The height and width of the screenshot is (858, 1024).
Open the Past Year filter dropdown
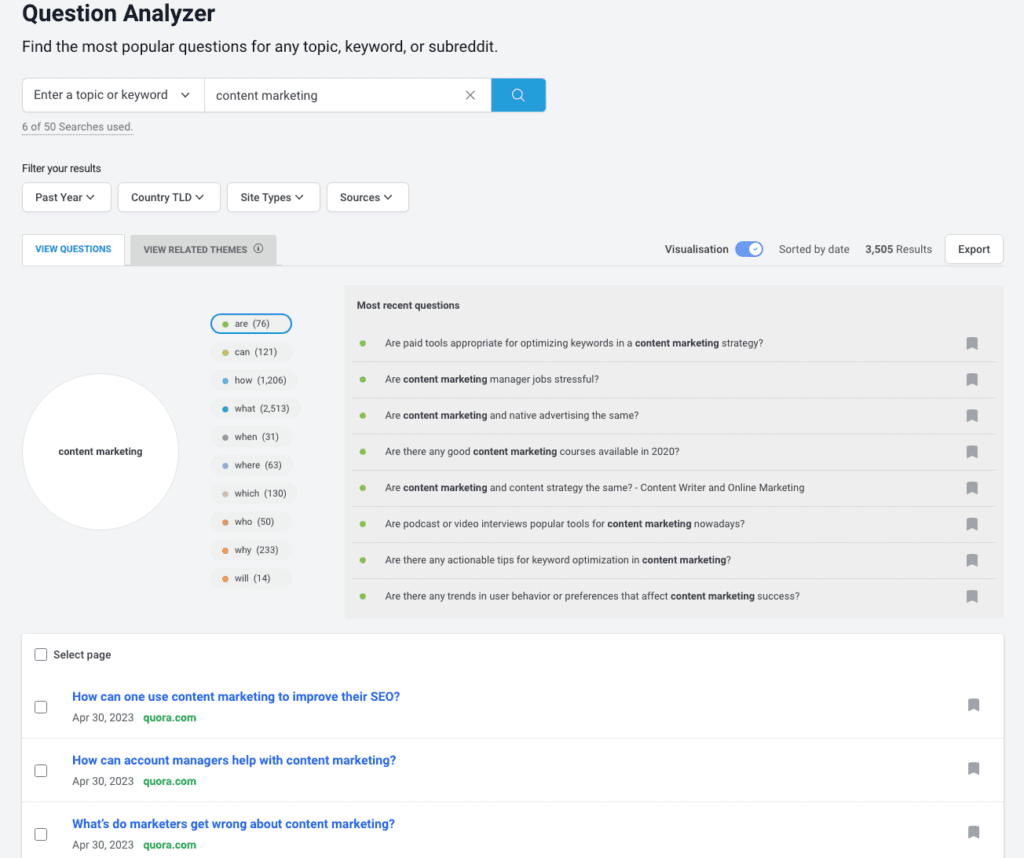pos(66,197)
